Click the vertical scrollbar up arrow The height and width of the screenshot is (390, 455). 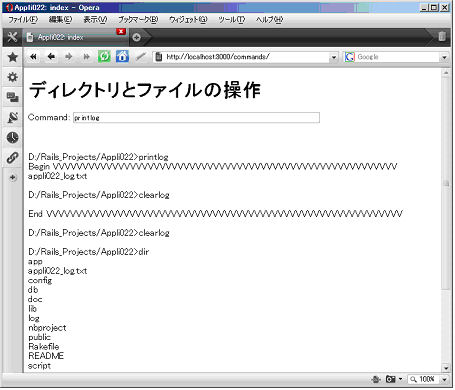tap(446, 72)
